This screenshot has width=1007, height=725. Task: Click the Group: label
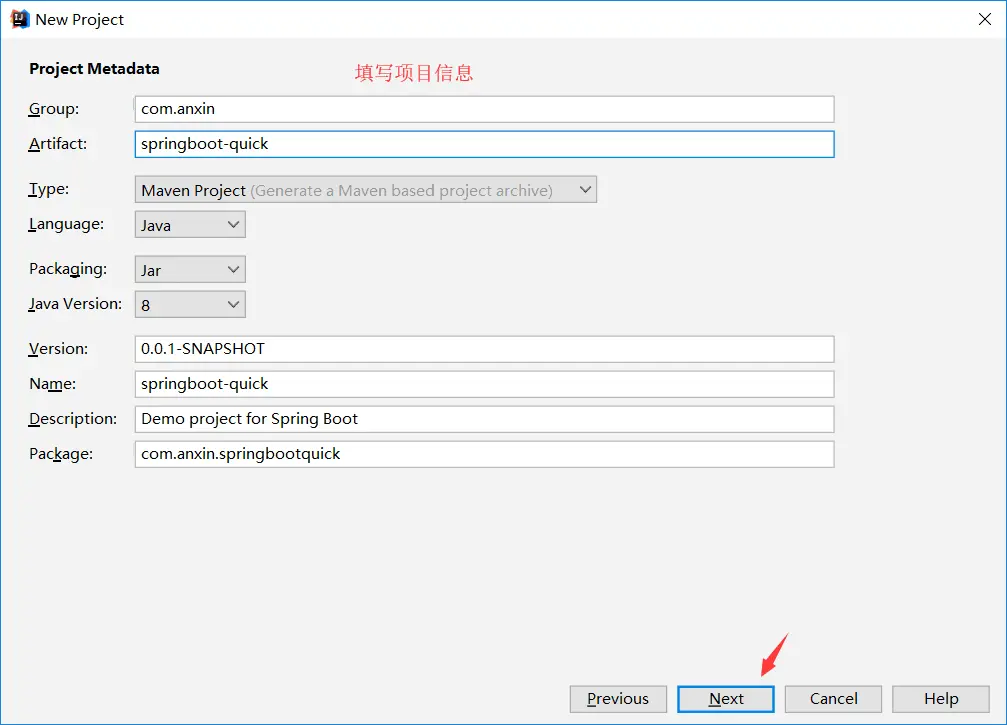pyautogui.click(x=54, y=109)
